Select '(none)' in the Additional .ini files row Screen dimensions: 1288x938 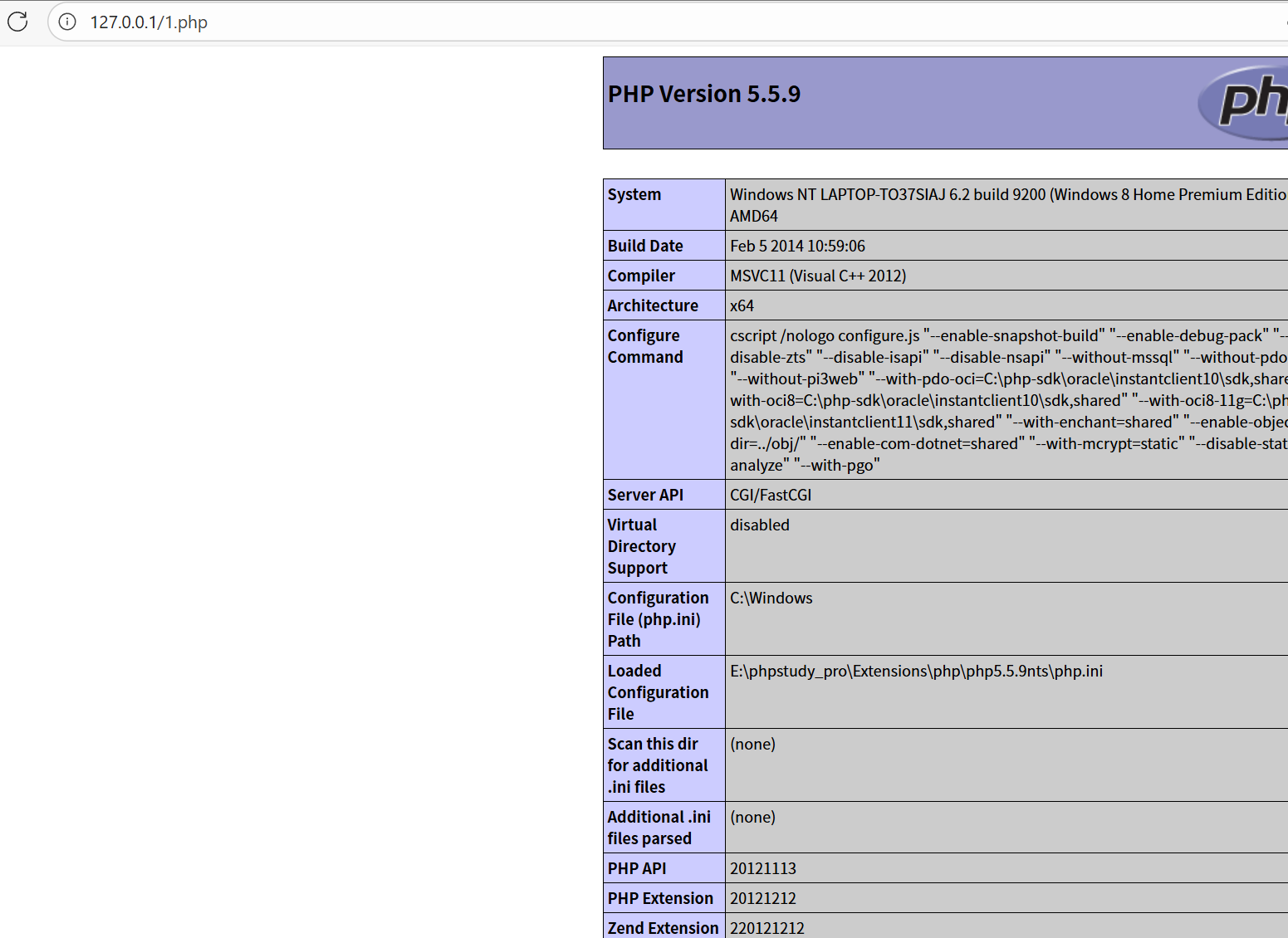pos(752,817)
